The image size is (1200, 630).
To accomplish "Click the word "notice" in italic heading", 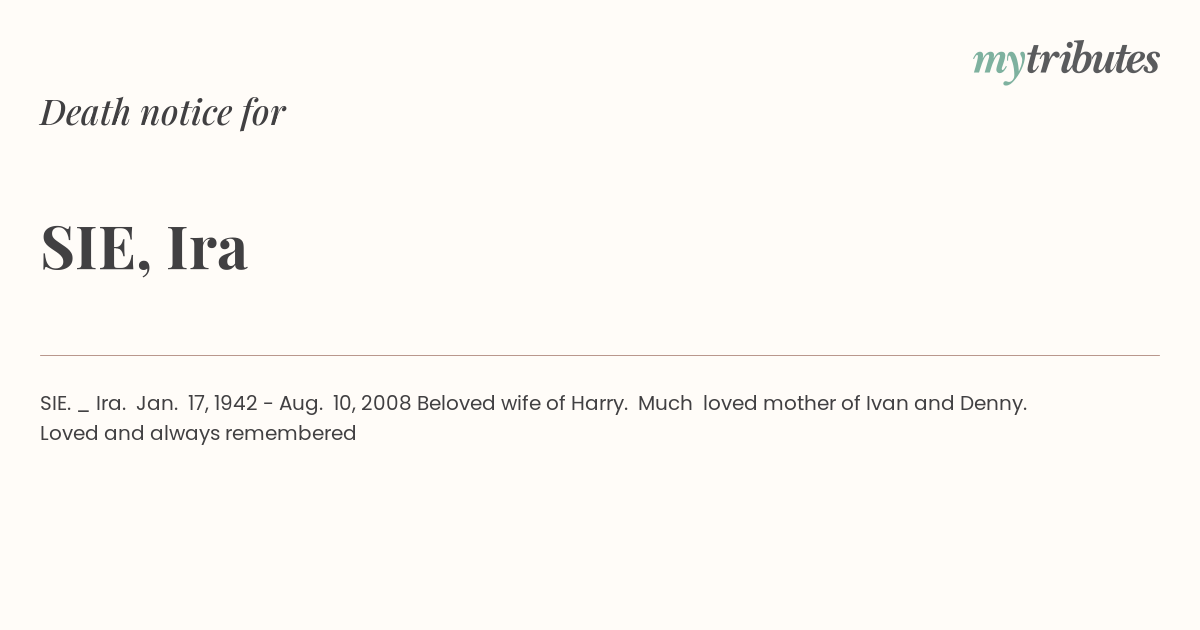I will point(186,113).
